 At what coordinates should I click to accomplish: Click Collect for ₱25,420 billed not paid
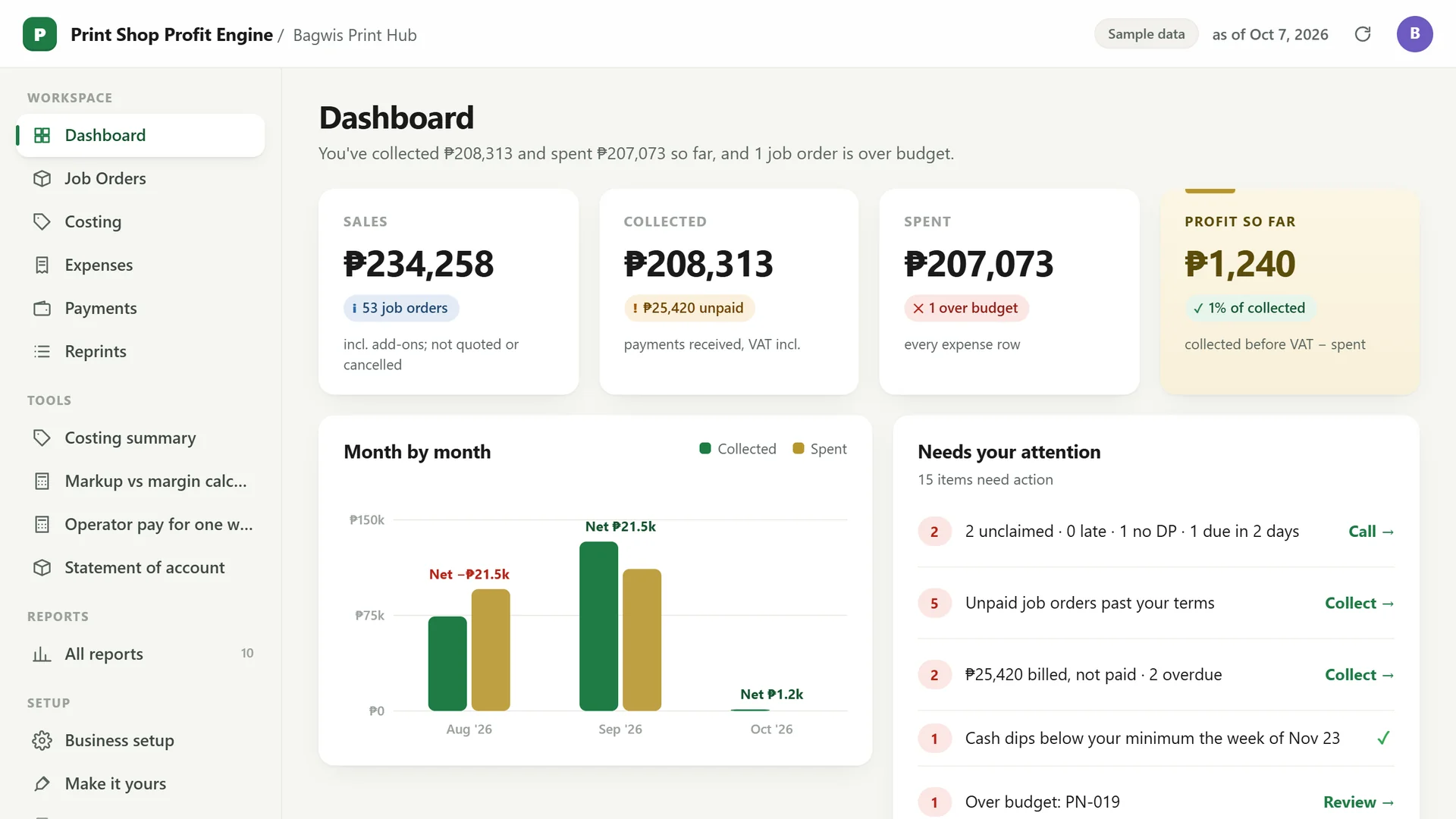(x=1359, y=675)
